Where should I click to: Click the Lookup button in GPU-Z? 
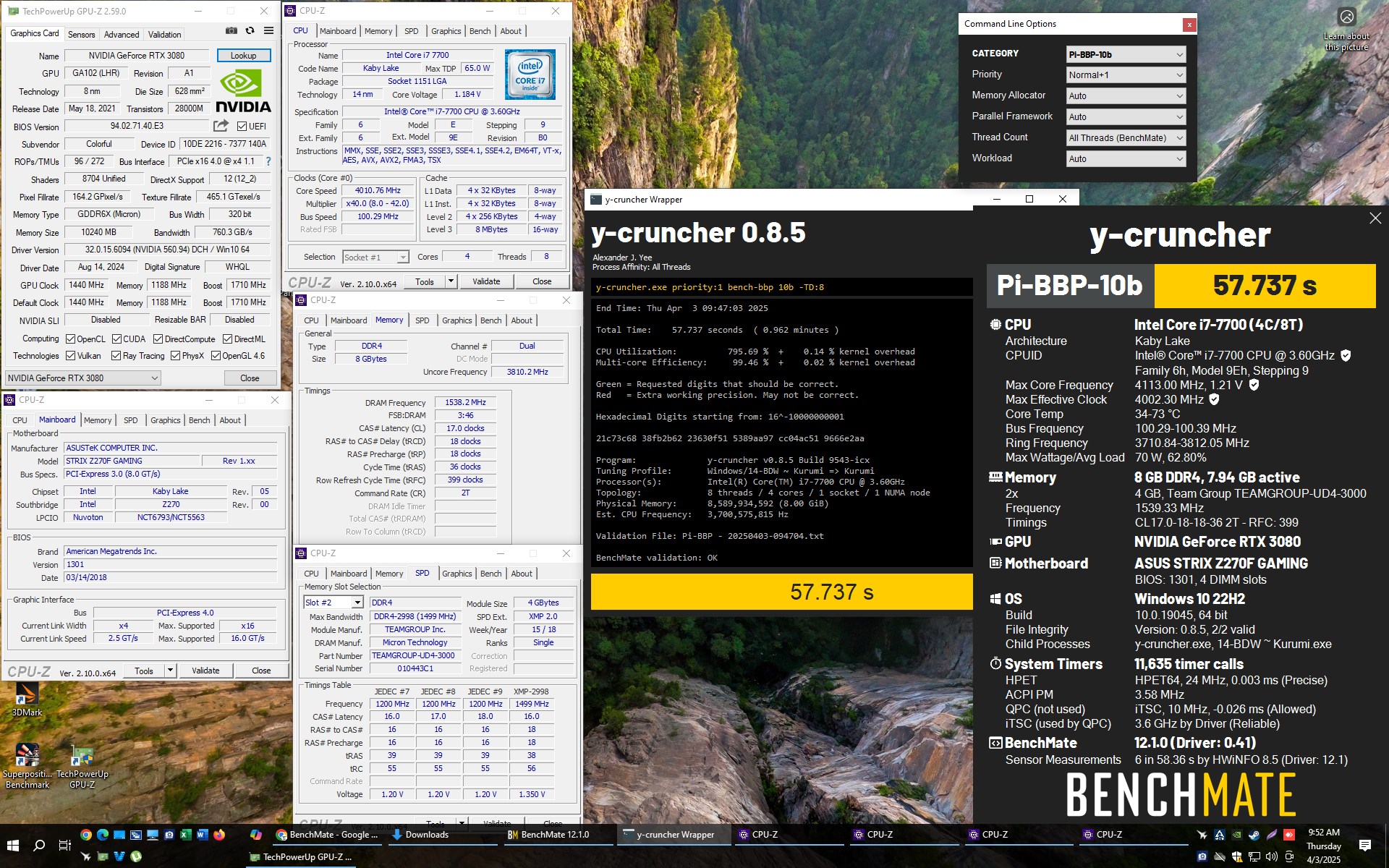[243, 56]
